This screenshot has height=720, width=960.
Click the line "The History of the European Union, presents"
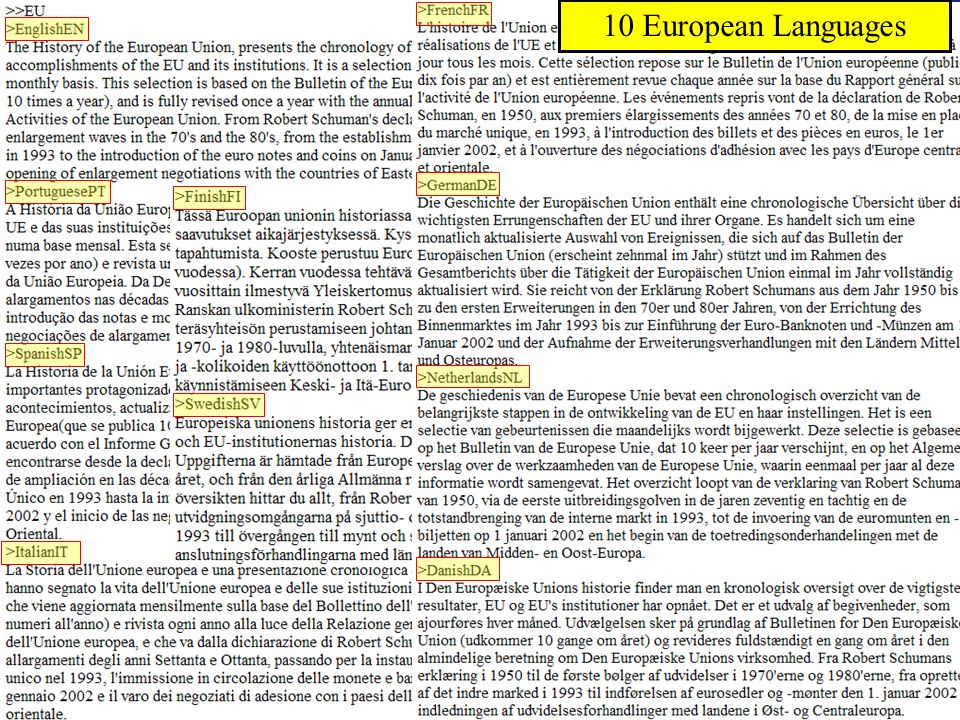pyautogui.click(x=208, y=47)
